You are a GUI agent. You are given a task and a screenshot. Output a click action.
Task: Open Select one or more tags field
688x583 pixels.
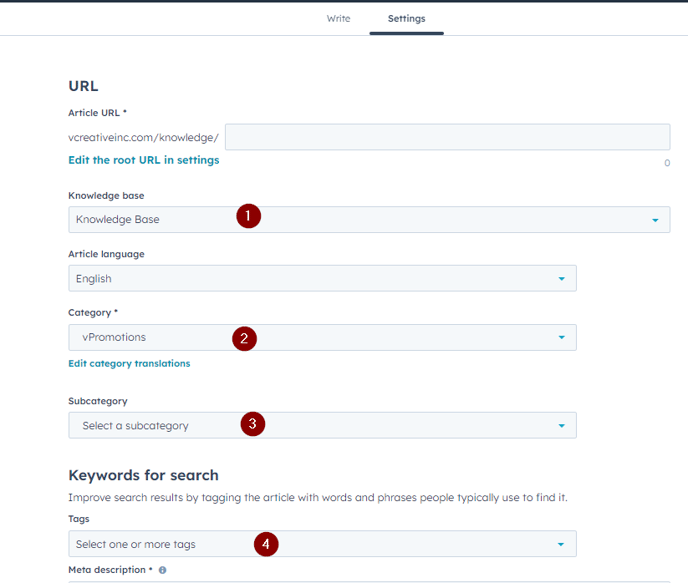[x=322, y=544]
